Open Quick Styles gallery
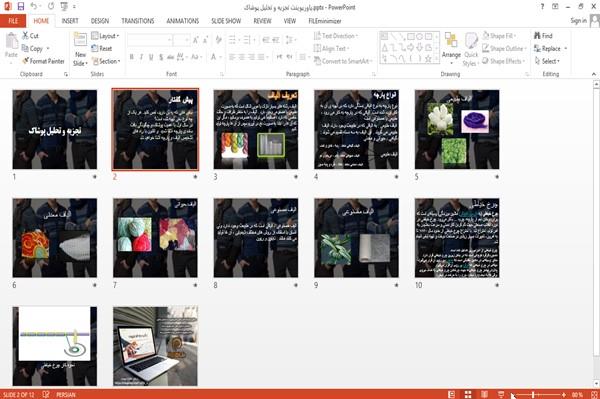This screenshot has height=399, width=600. pyautogui.click(x=471, y=49)
